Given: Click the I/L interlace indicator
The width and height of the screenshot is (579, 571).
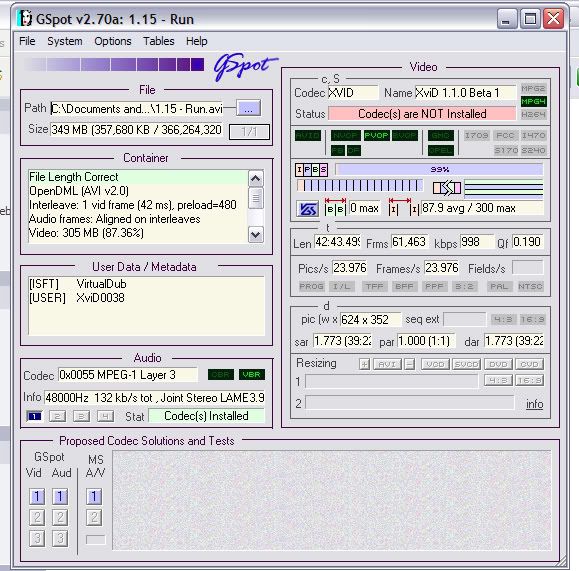Looking at the screenshot, I should tap(341, 286).
